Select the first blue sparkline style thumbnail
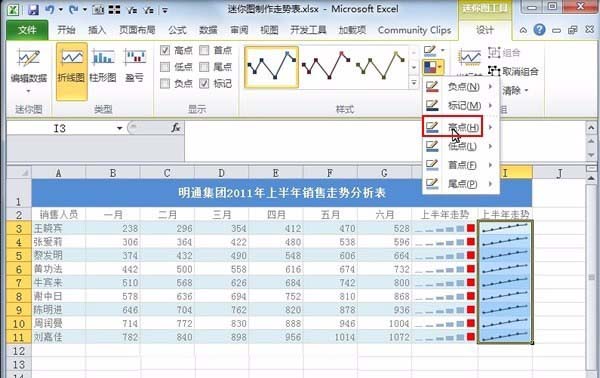The width and height of the screenshot is (600, 378). 271,67
